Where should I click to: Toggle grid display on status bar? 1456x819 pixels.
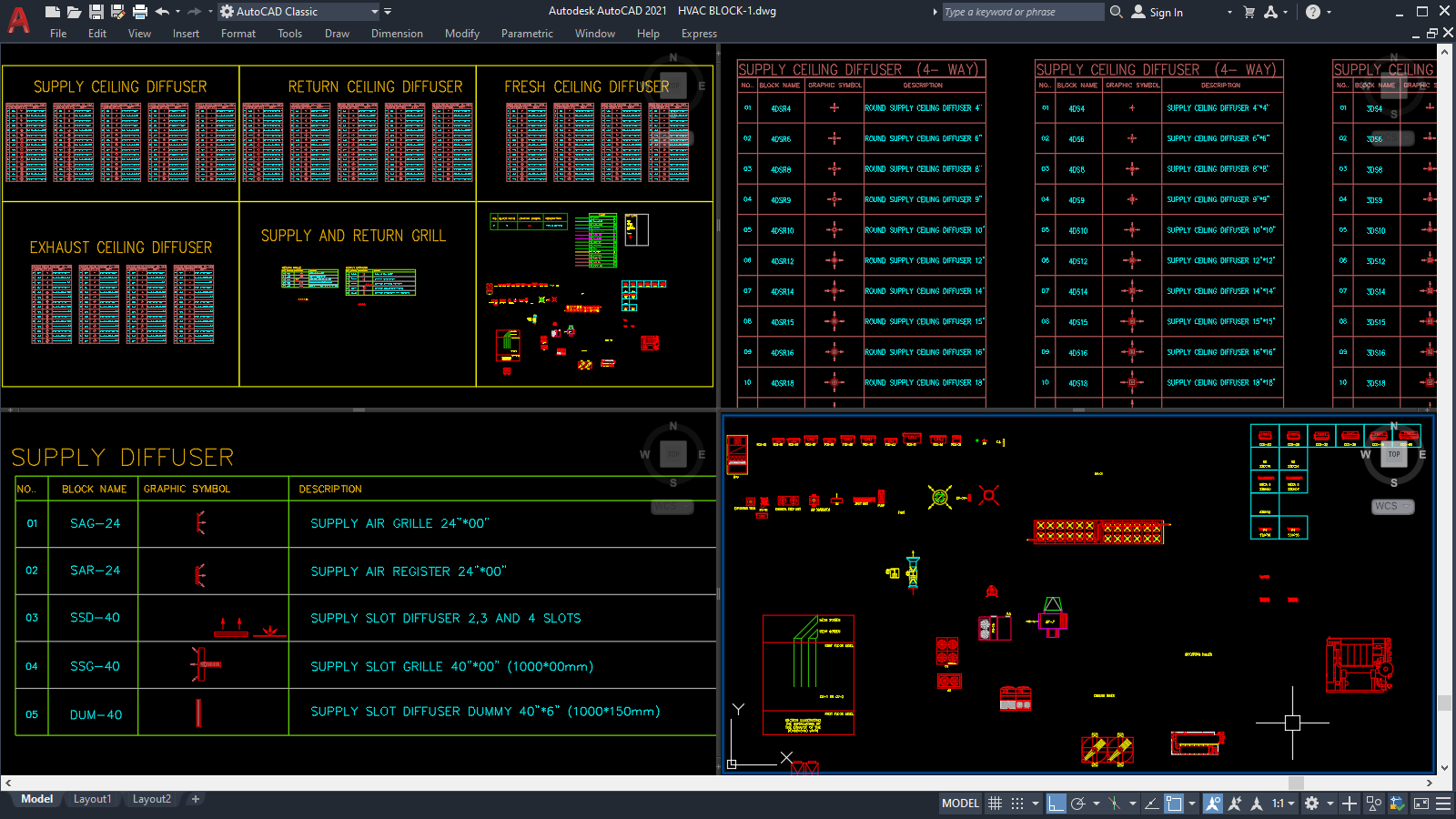coord(996,804)
